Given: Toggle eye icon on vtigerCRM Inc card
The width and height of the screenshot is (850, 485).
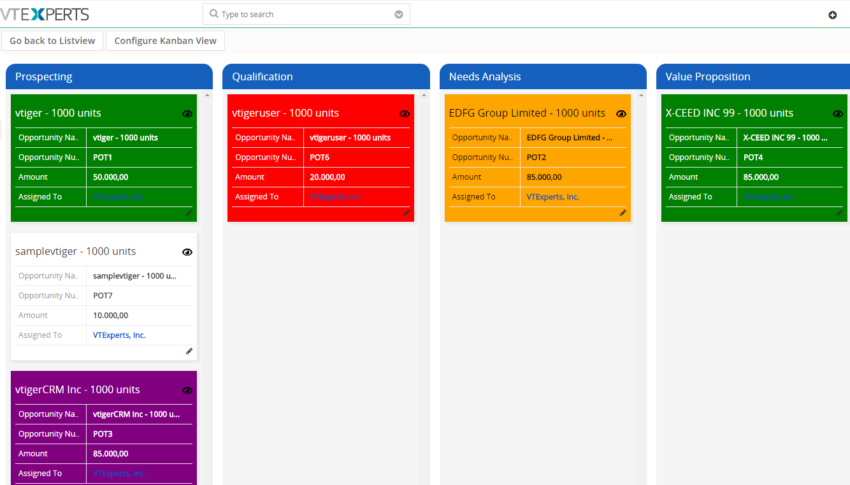Looking at the screenshot, I should point(187,390).
